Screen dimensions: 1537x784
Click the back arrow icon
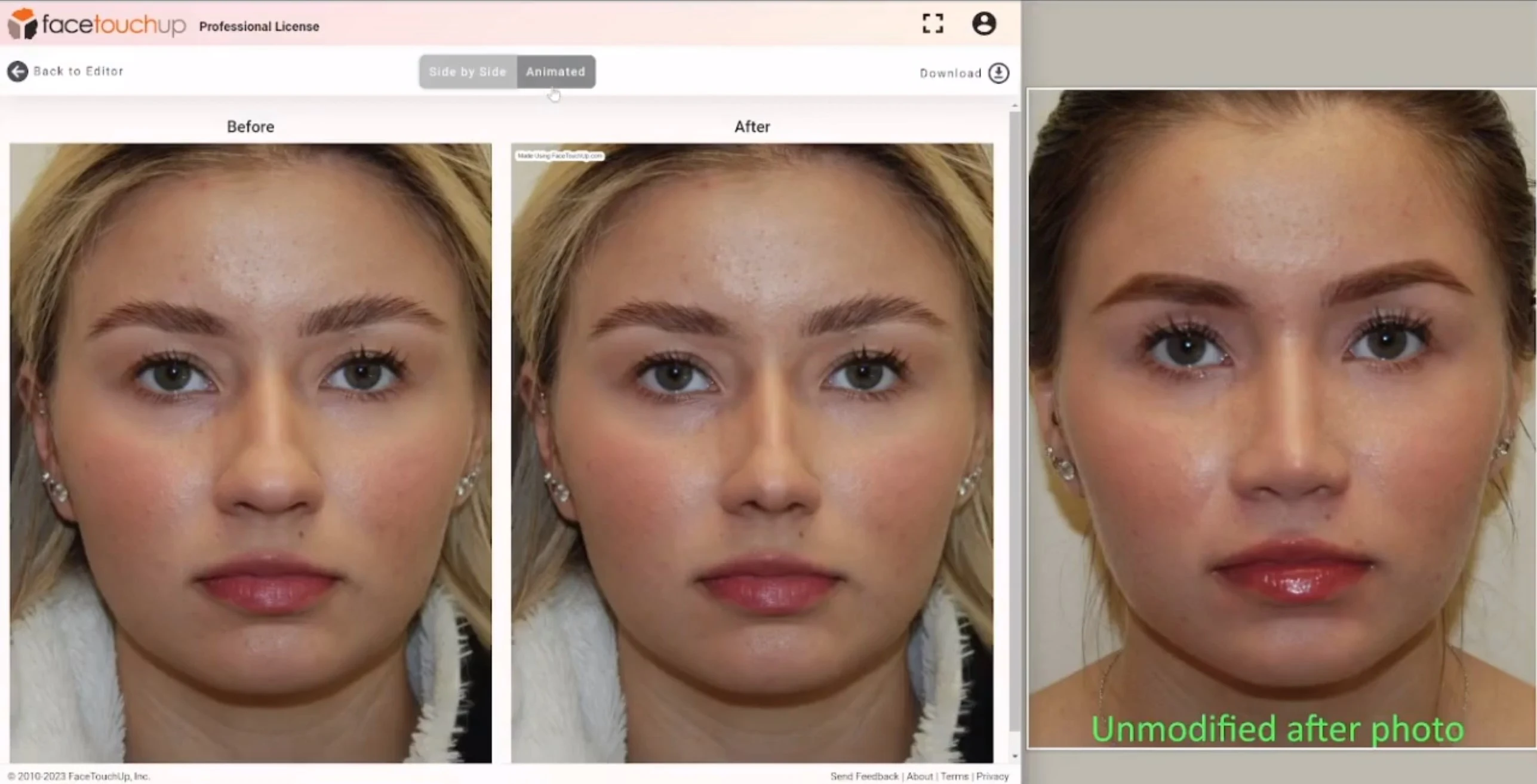[x=17, y=71]
